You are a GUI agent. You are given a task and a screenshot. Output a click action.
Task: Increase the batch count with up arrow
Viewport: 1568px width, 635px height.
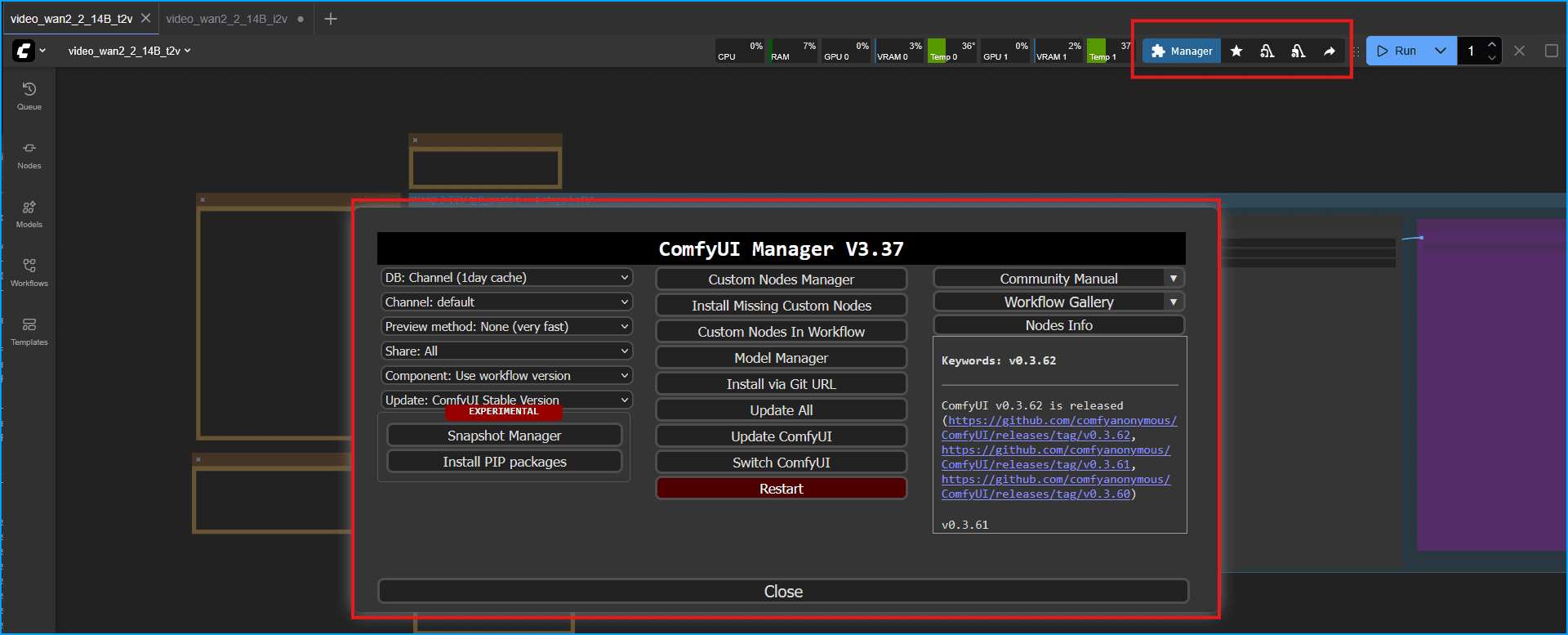coord(1492,44)
